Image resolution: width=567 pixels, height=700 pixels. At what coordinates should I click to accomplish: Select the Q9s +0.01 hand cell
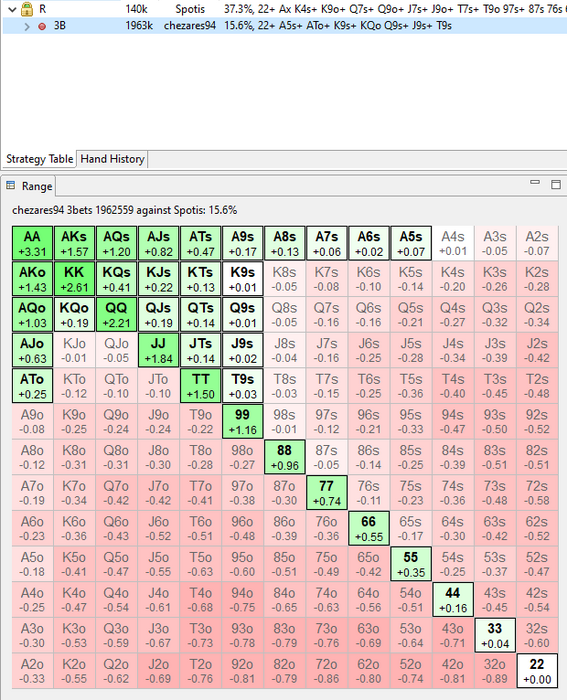click(x=242, y=315)
